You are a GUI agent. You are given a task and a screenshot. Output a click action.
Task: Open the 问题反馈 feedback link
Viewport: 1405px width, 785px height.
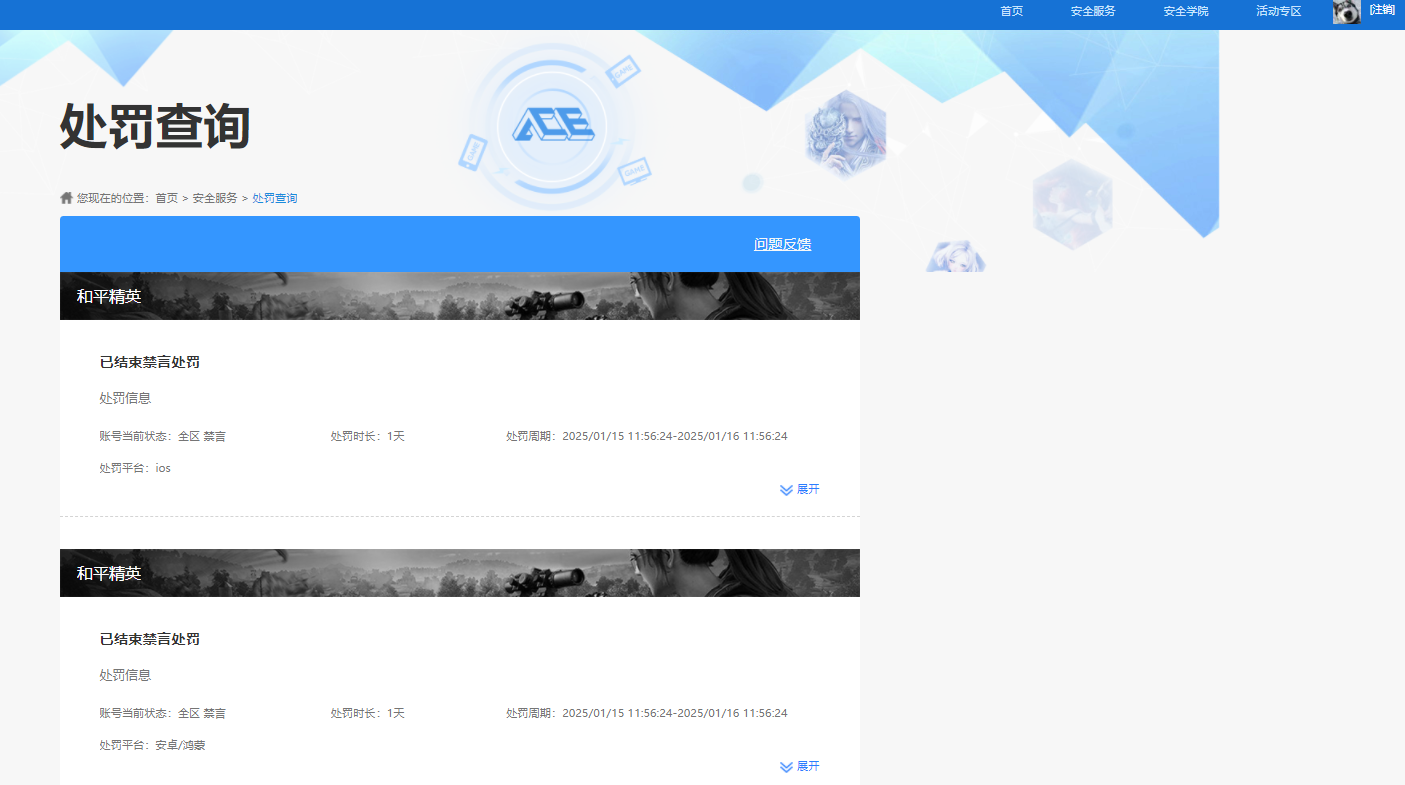coord(782,244)
